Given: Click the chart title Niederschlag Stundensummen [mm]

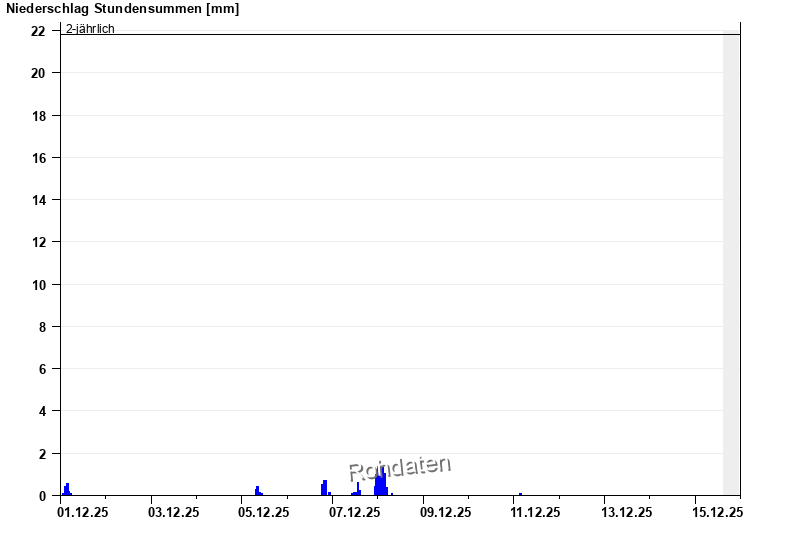Looking at the screenshot, I should tap(122, 9).
